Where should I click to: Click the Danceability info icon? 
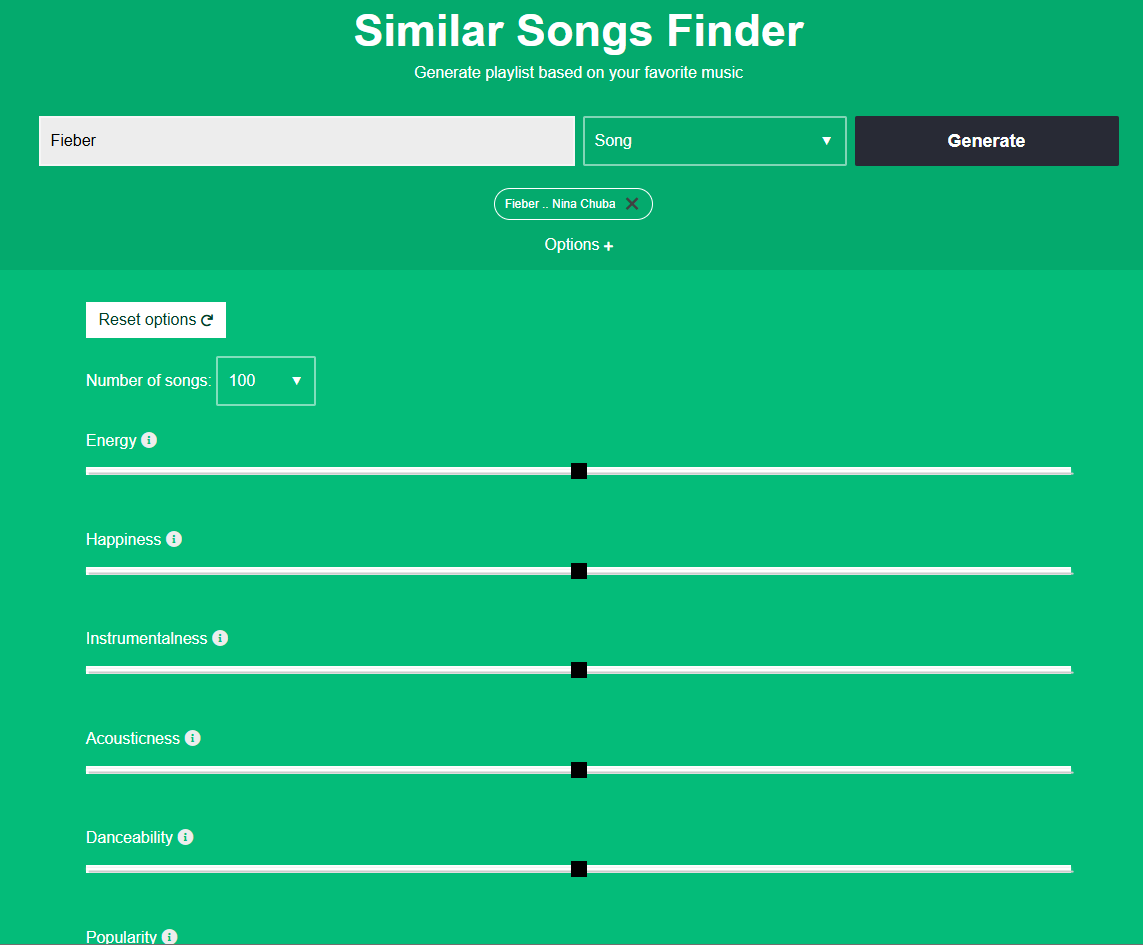(x=186, y=837)
